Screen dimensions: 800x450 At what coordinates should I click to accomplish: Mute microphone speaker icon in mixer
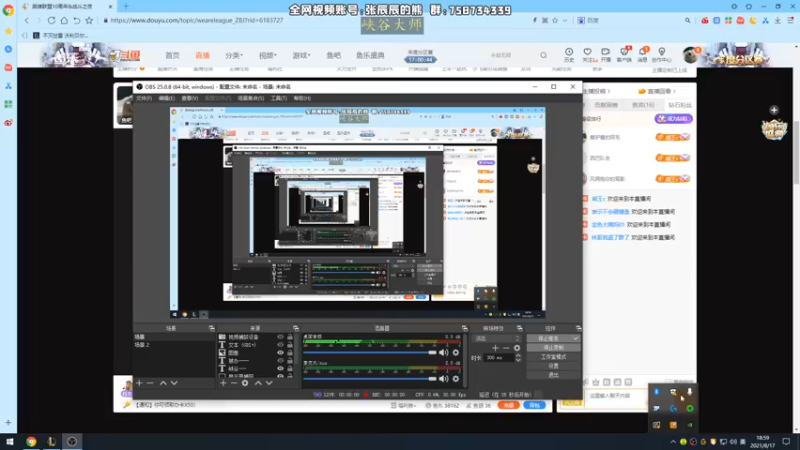(x=444, y=379)
